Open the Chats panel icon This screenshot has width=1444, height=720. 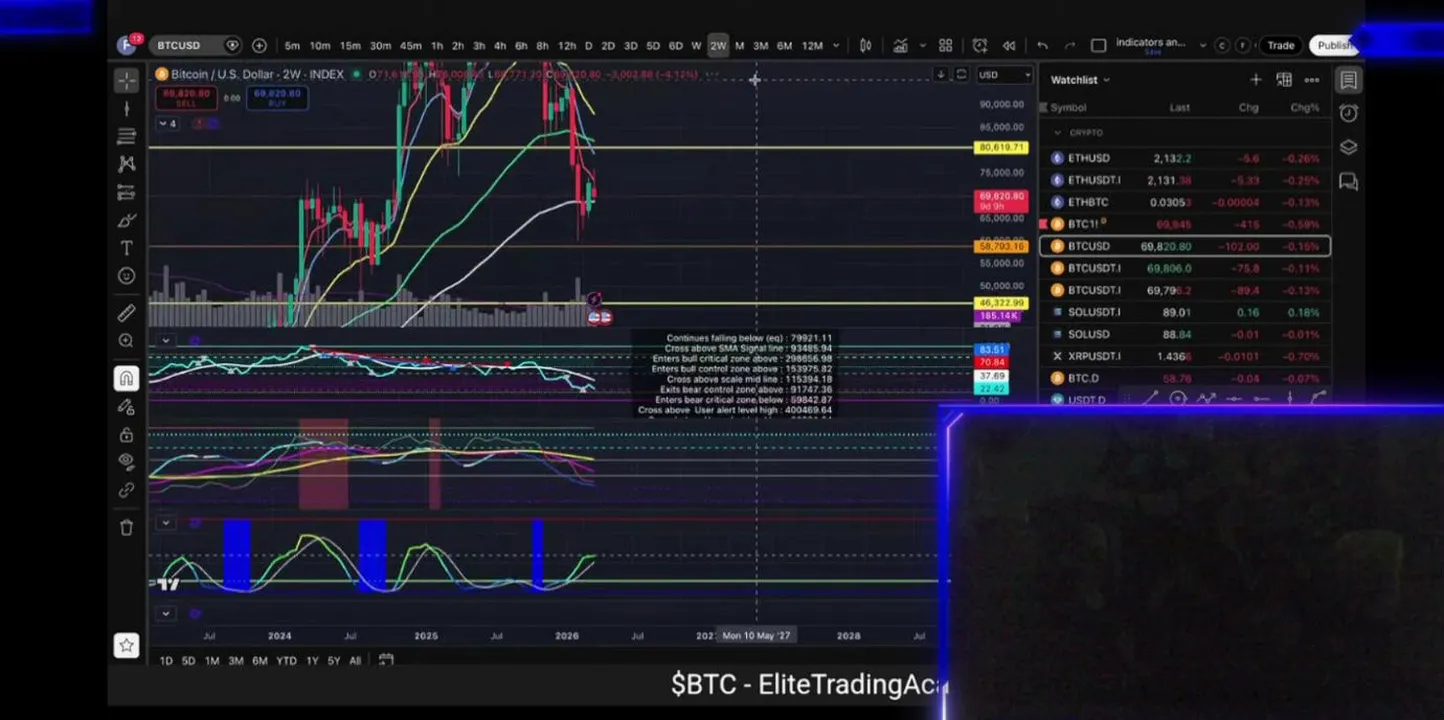(x=1348, y=181)
